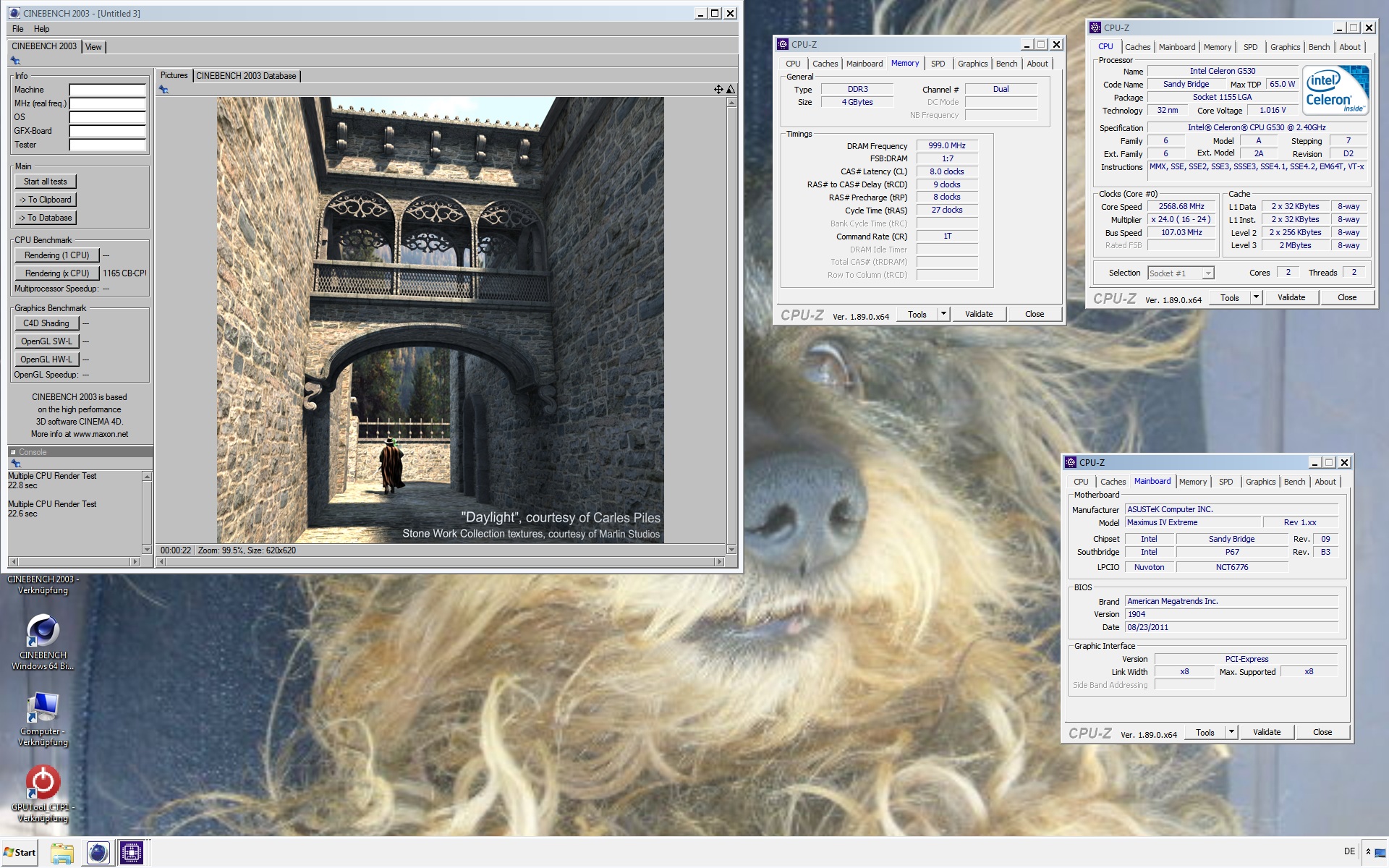
Task: Open the GPUTool CTP1 desktop shortcut
Action: point(43,794)
